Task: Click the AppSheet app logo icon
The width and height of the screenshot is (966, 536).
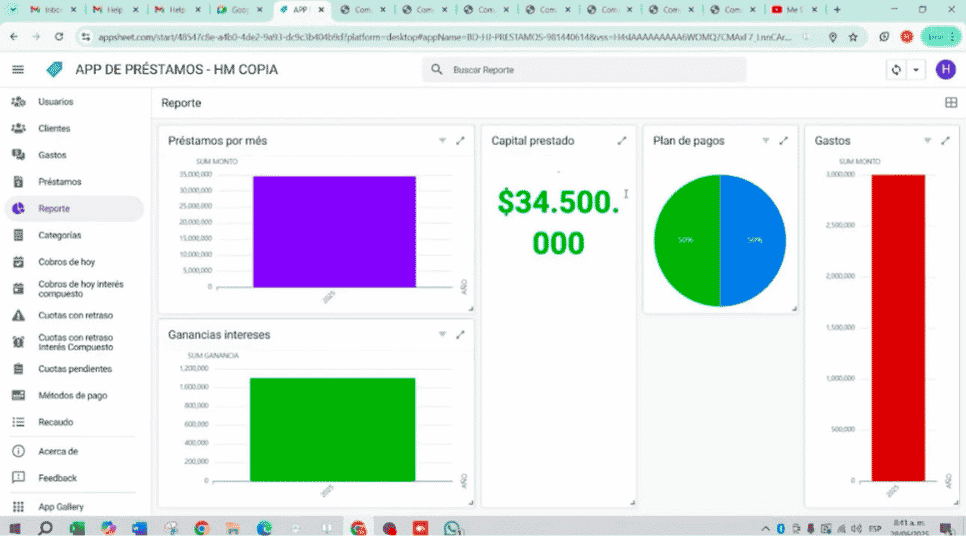Action: coord(54,70)
